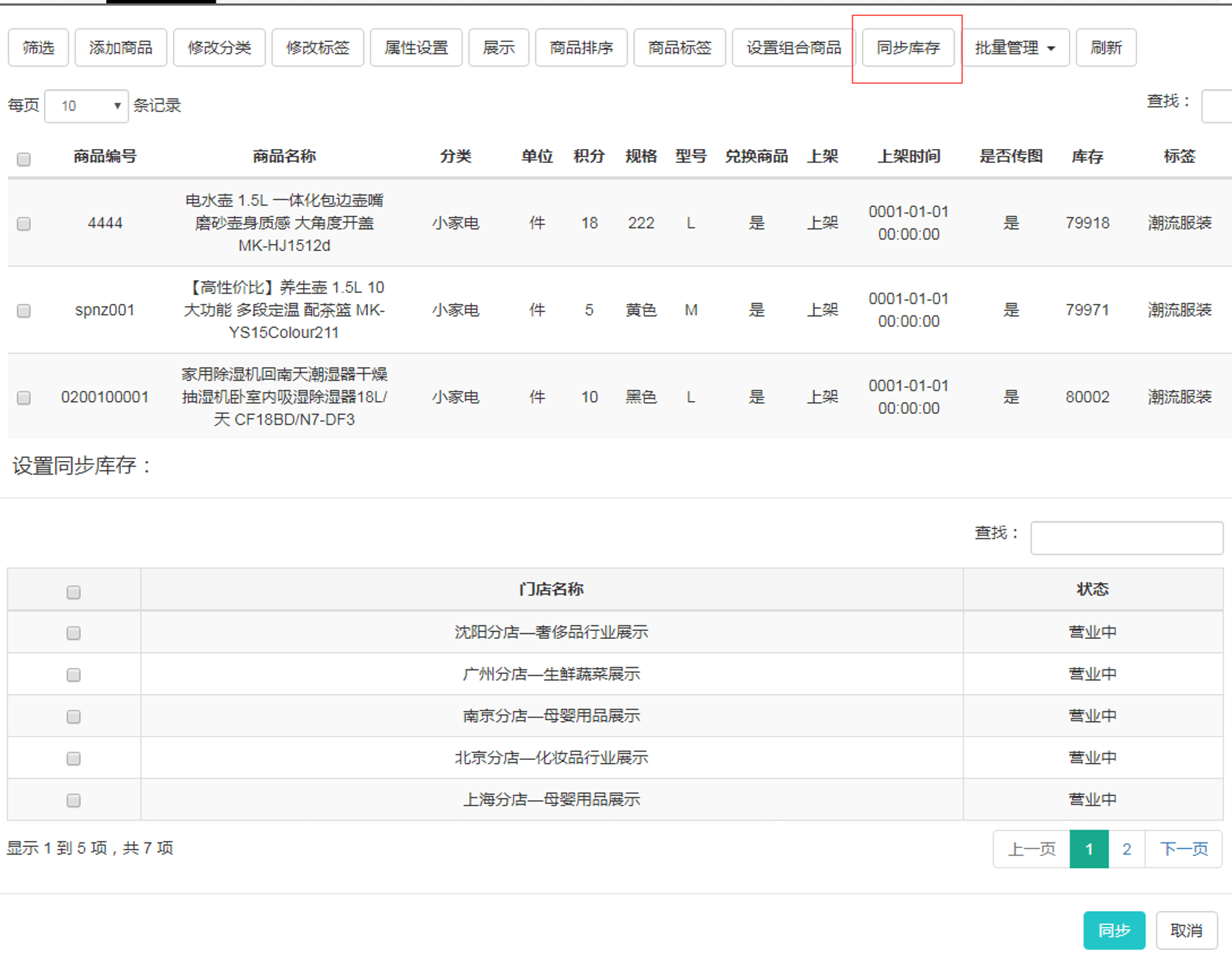
Task: Click stock value 79971
Action: tap(1087, 310)
